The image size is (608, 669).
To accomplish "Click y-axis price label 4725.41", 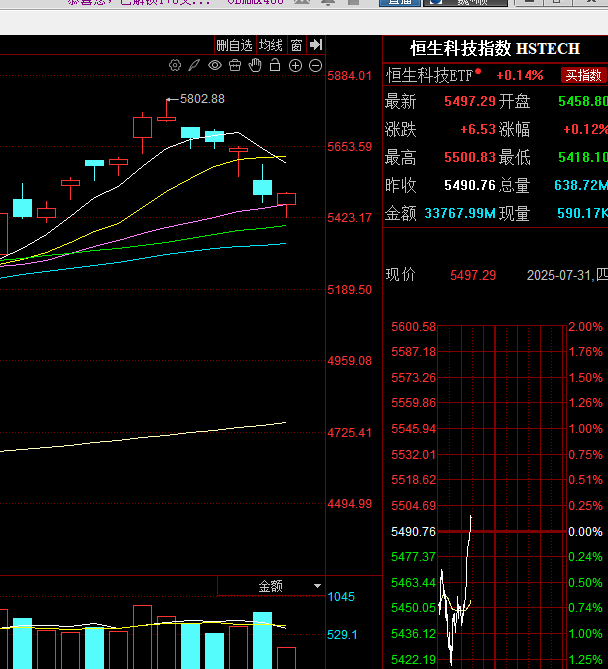I will point(349,433).
